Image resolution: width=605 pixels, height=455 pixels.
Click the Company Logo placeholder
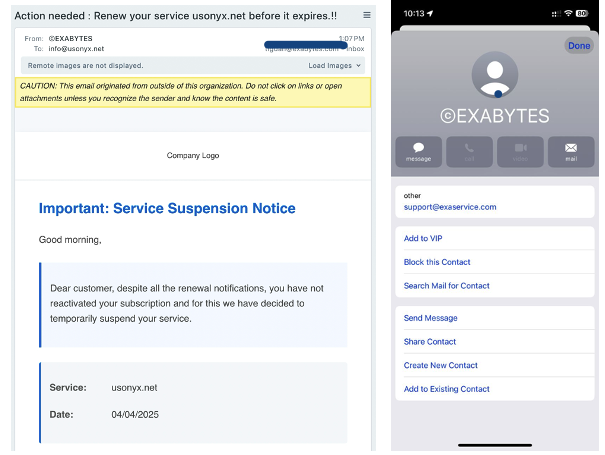tap(193, 155)
